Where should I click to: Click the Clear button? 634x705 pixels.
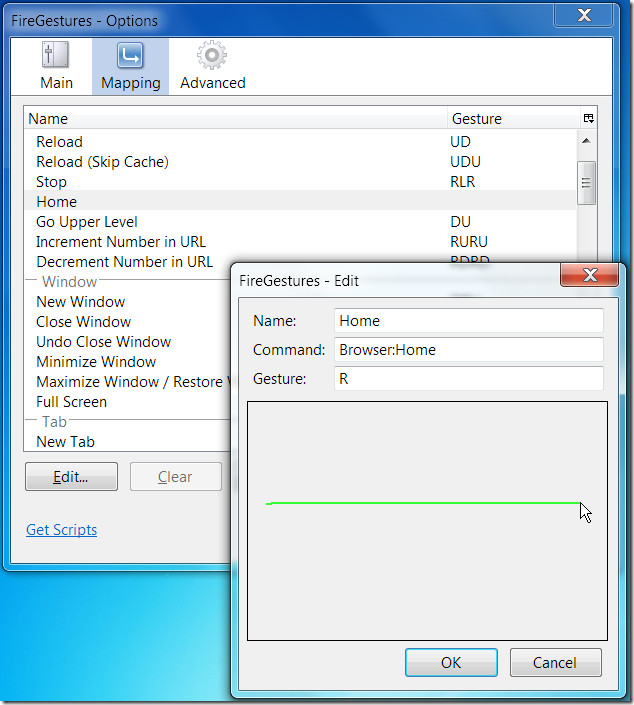tap(176, 477)
